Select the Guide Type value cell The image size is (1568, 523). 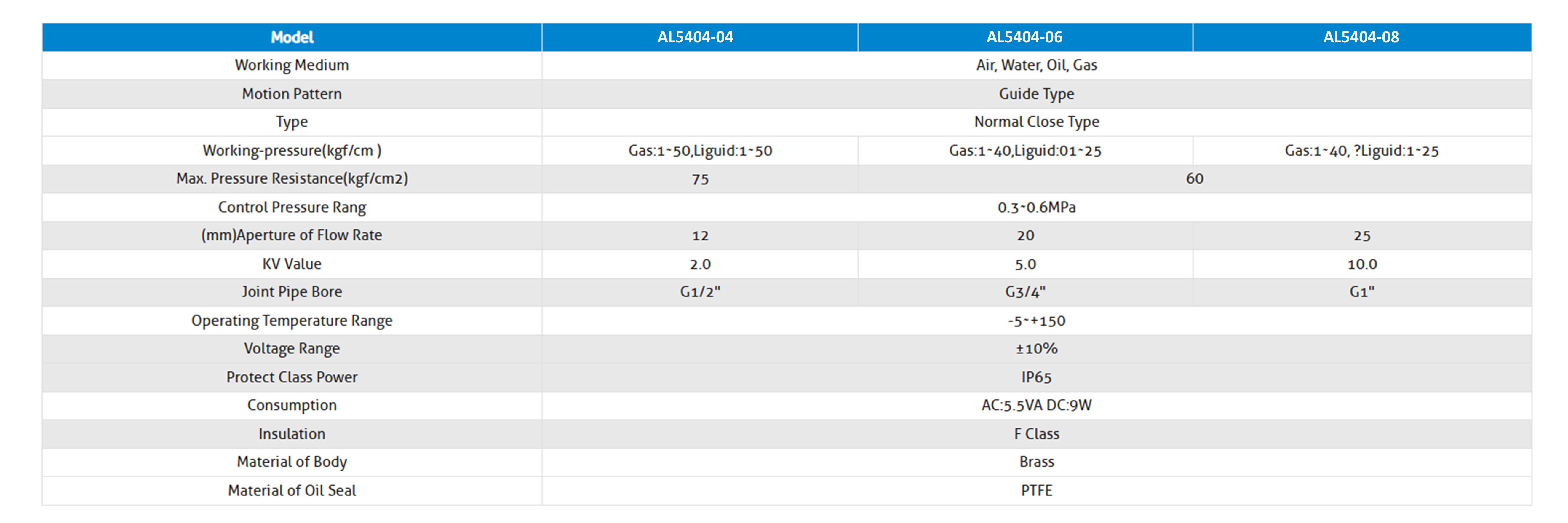point(1037,94)
